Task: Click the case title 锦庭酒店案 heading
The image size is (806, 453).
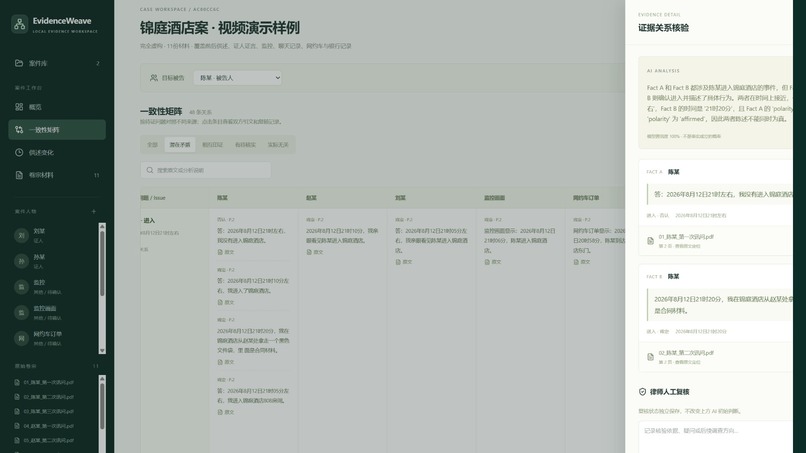Action: (219, 28)
